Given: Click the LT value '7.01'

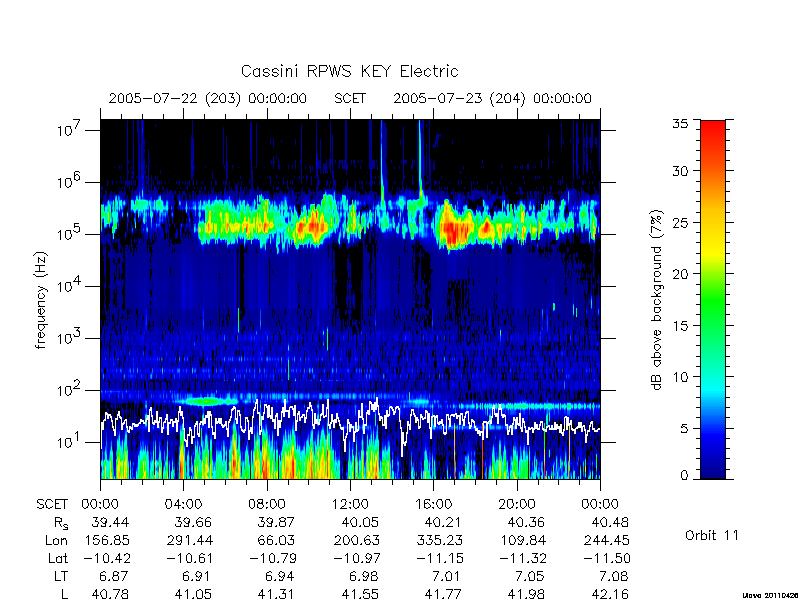Looking at the screenshot, I should tap(447, 576).
